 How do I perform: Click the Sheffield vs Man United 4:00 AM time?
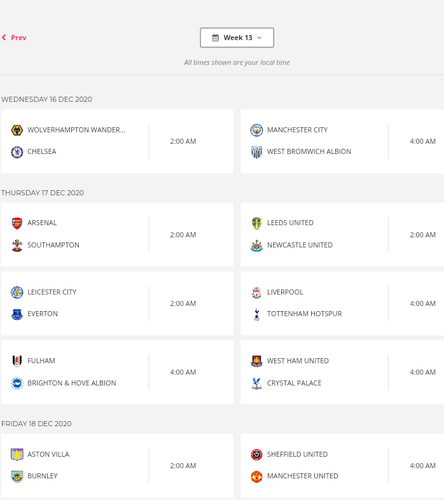pyautogui.click(x=423, y=466)
